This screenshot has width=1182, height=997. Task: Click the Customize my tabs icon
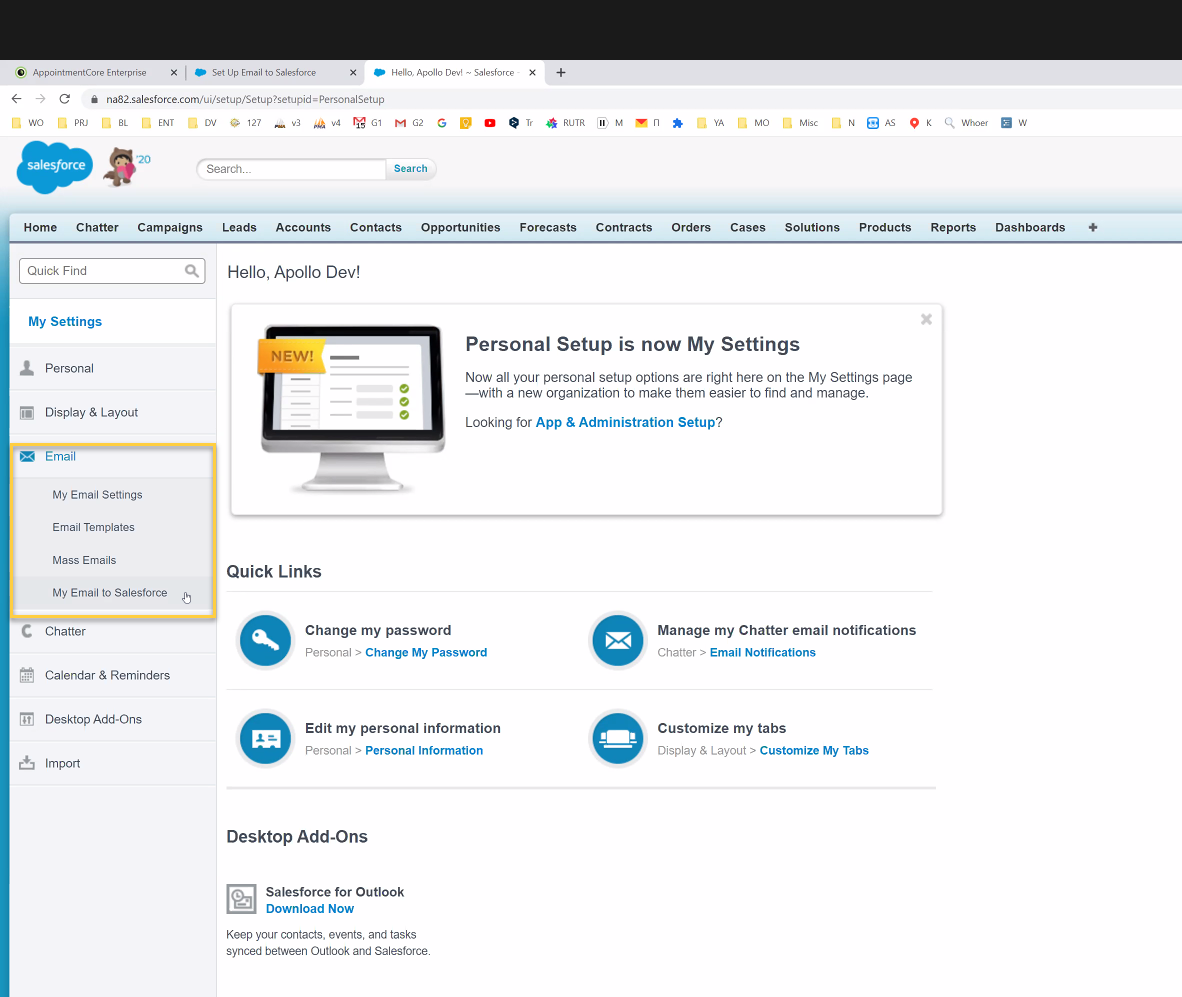click(x=618, y=739)
